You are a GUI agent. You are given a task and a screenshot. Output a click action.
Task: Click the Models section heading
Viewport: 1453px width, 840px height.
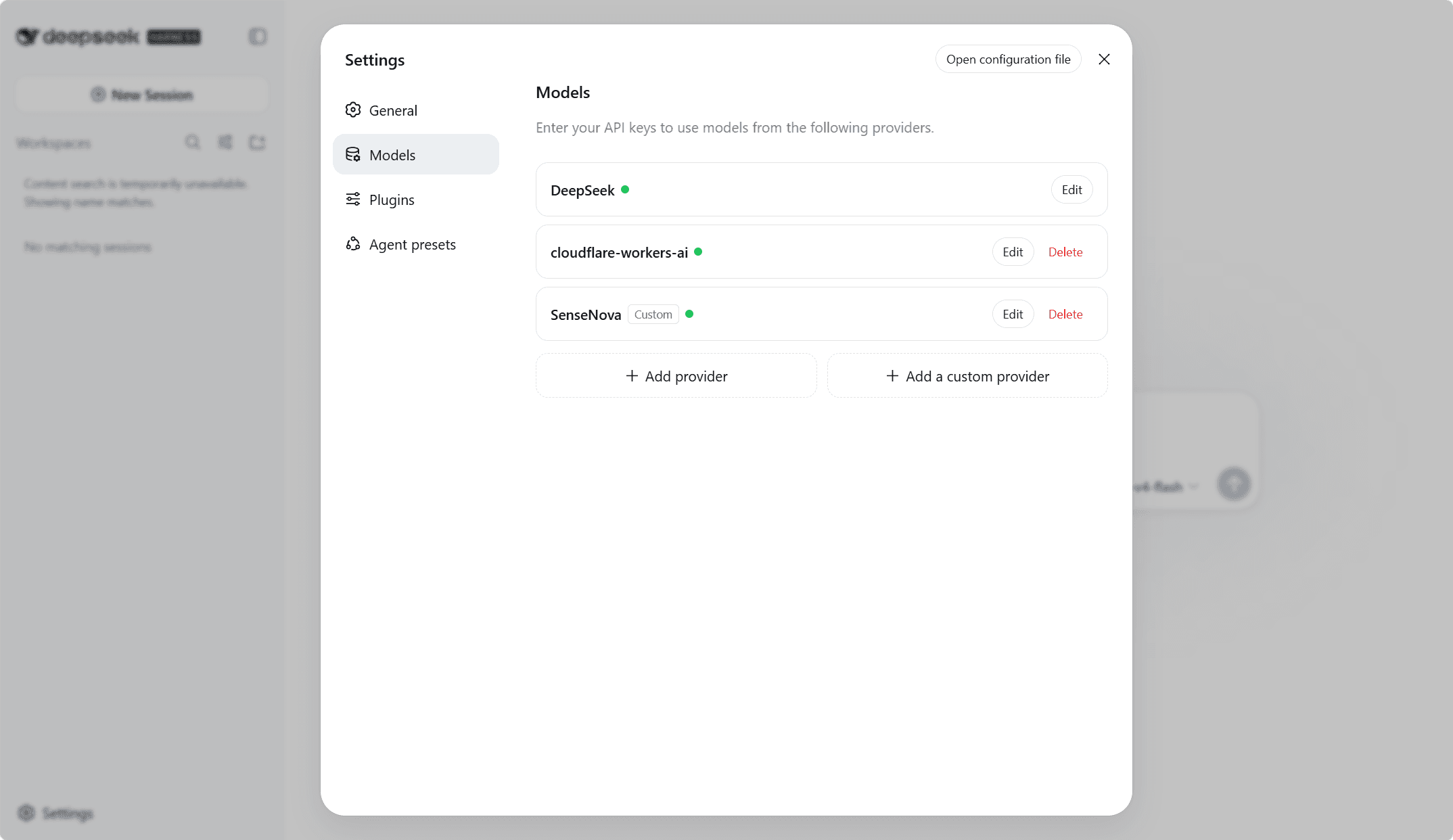(563, 93)
